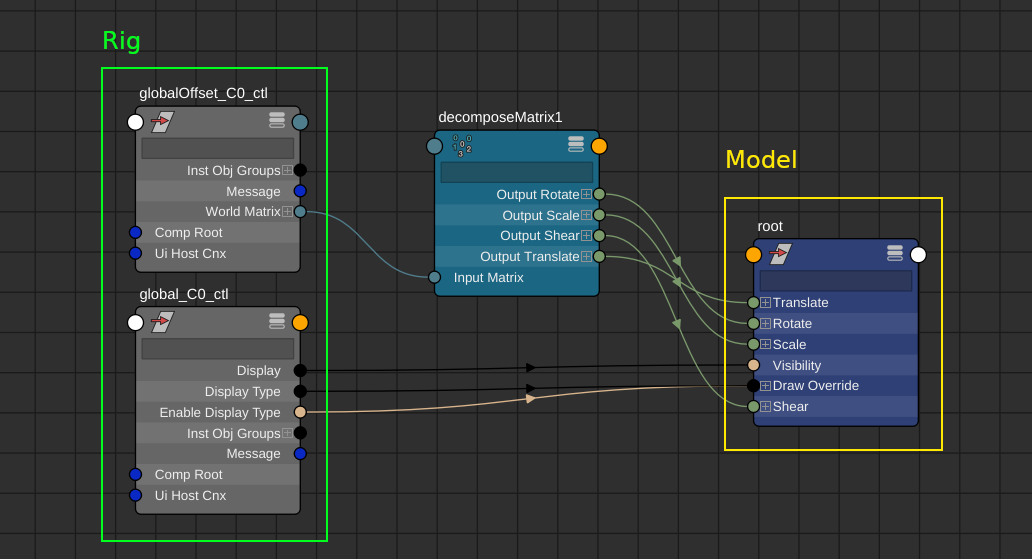
Task: Click the Enable Display Type output port
Action: tap(300, 412)
